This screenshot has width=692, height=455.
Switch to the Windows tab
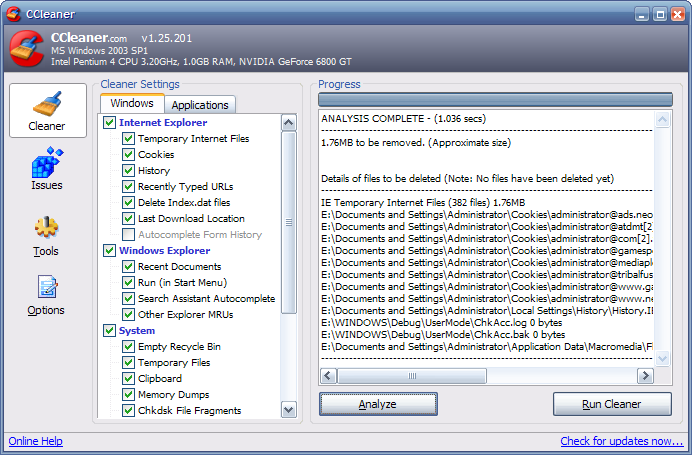(132, 103)
